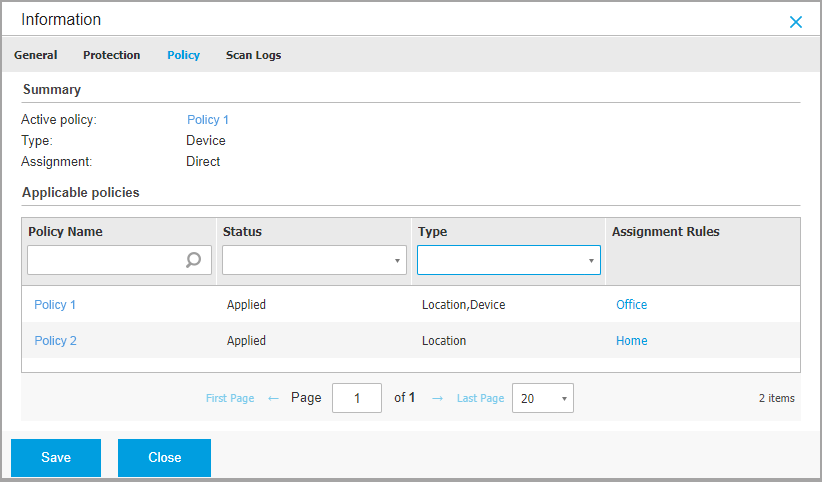Open the Protection tab
Viewport: 822px width, 482px height.
[x=111, y=55]
